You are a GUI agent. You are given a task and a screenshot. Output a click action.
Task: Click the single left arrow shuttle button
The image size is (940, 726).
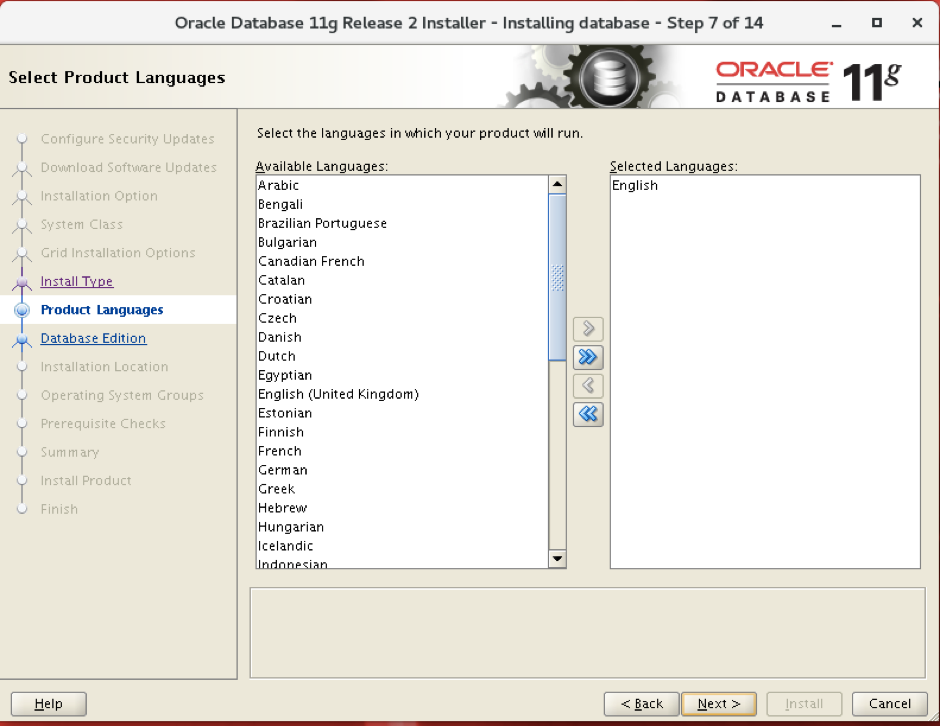click(x=588, y=385)
